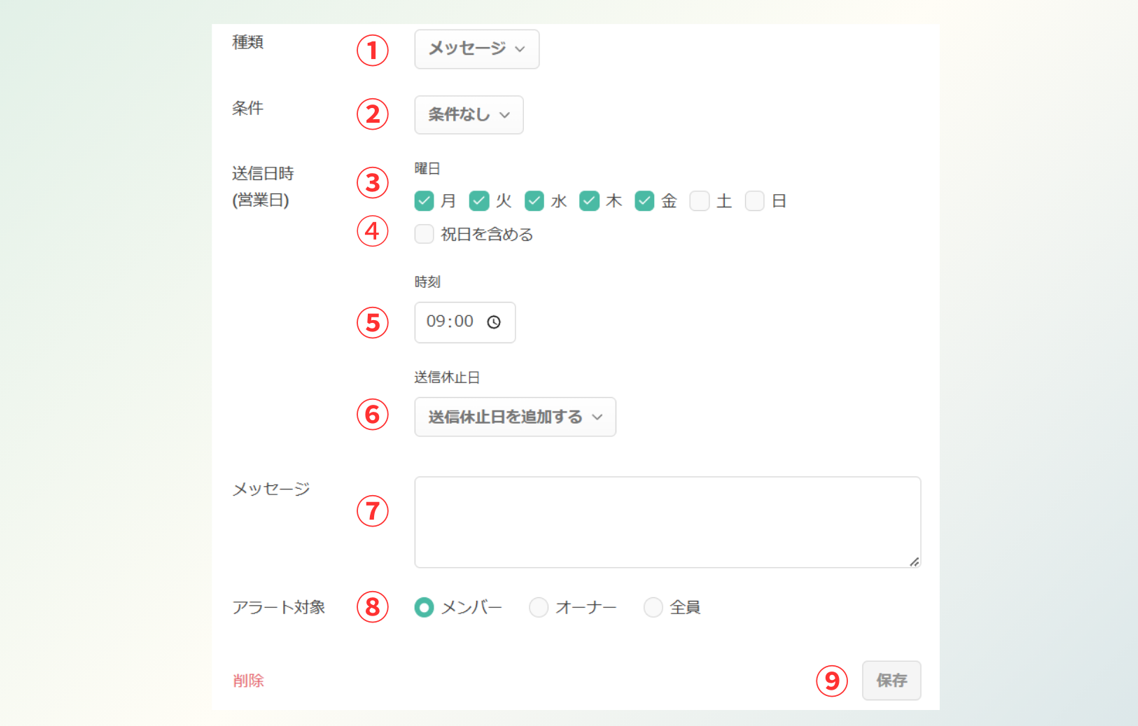This screenshot has width=1138, height=726.
Task: Click inside the メッセージ text area
Action: click(666, 521)
